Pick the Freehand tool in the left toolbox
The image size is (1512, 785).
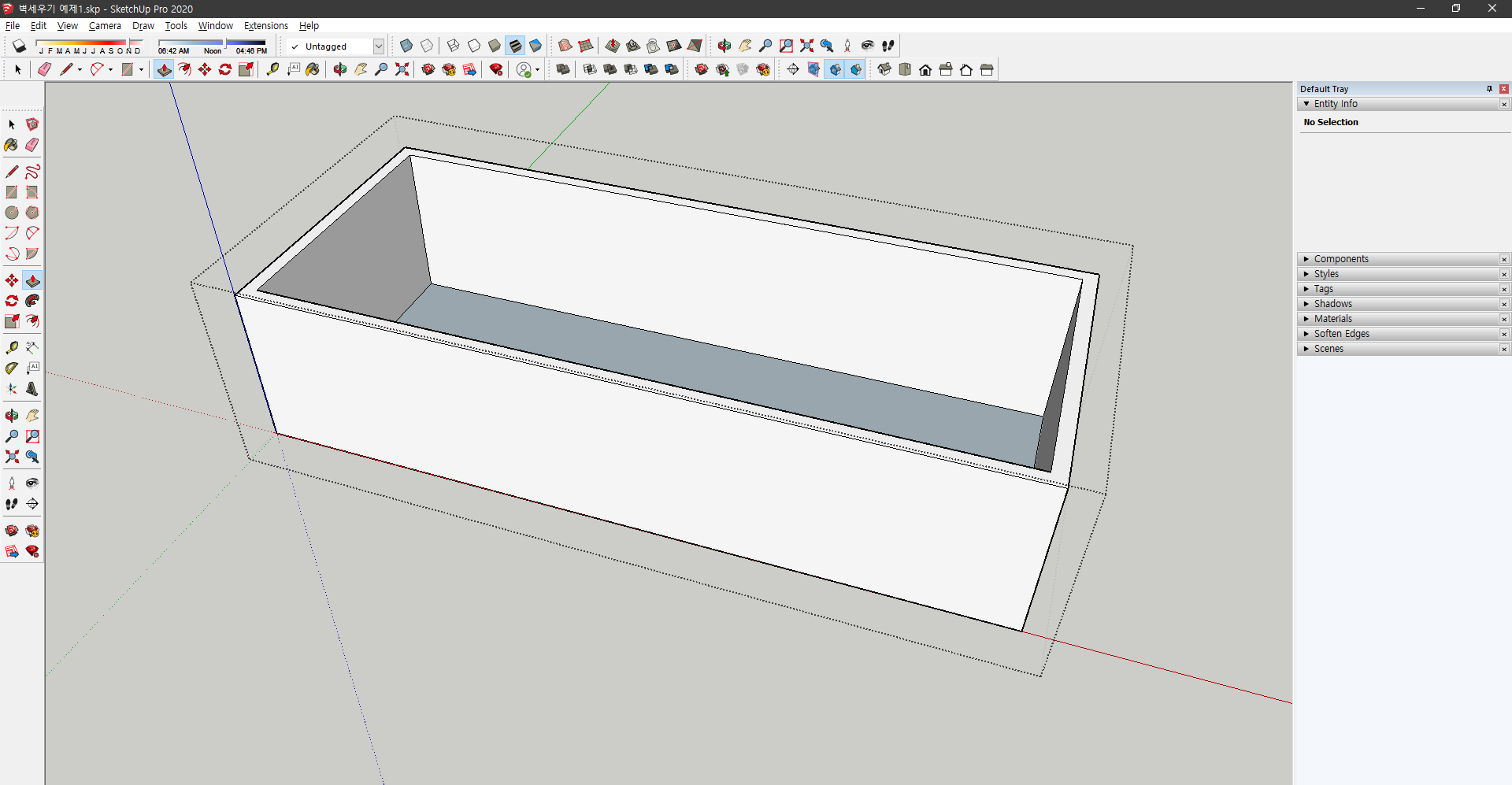point(32,172)
